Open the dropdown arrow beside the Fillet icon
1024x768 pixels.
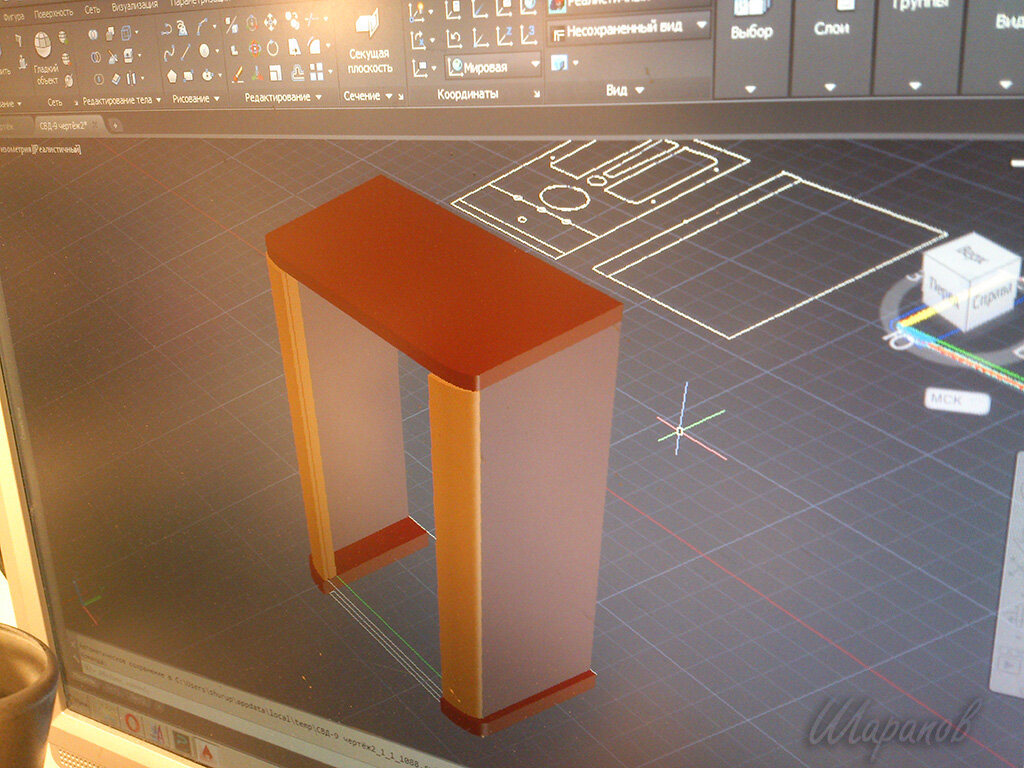point(327,46)
